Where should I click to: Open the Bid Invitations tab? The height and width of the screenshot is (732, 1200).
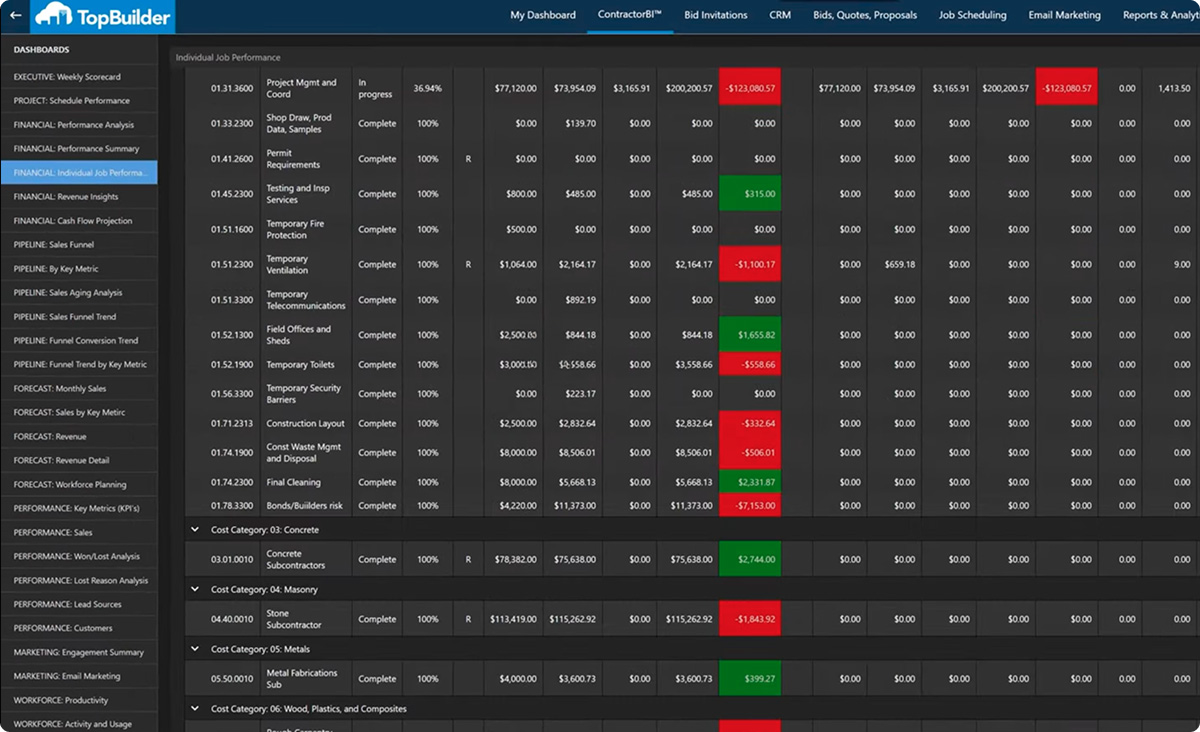(x=716, y=15)
